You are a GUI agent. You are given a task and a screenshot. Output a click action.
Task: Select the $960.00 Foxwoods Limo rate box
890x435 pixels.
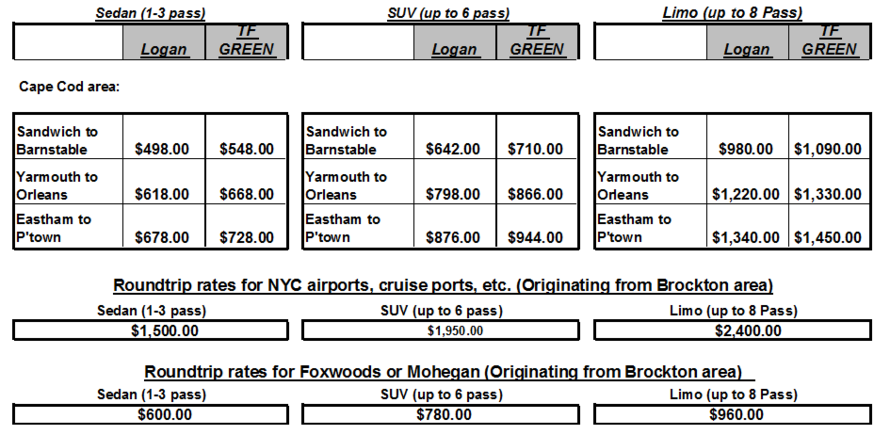[732, 415]
